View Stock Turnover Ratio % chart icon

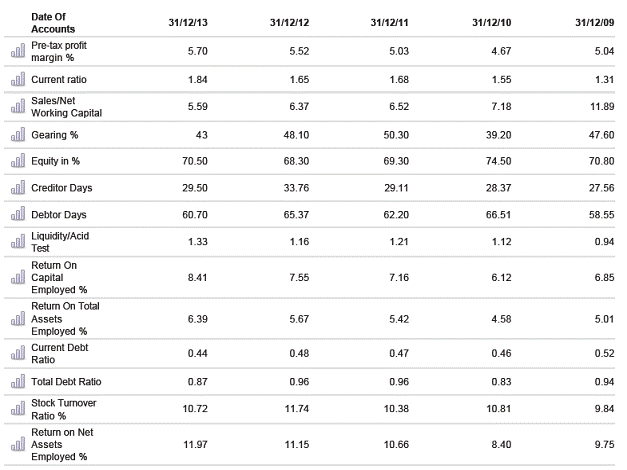tap(17, 409)
